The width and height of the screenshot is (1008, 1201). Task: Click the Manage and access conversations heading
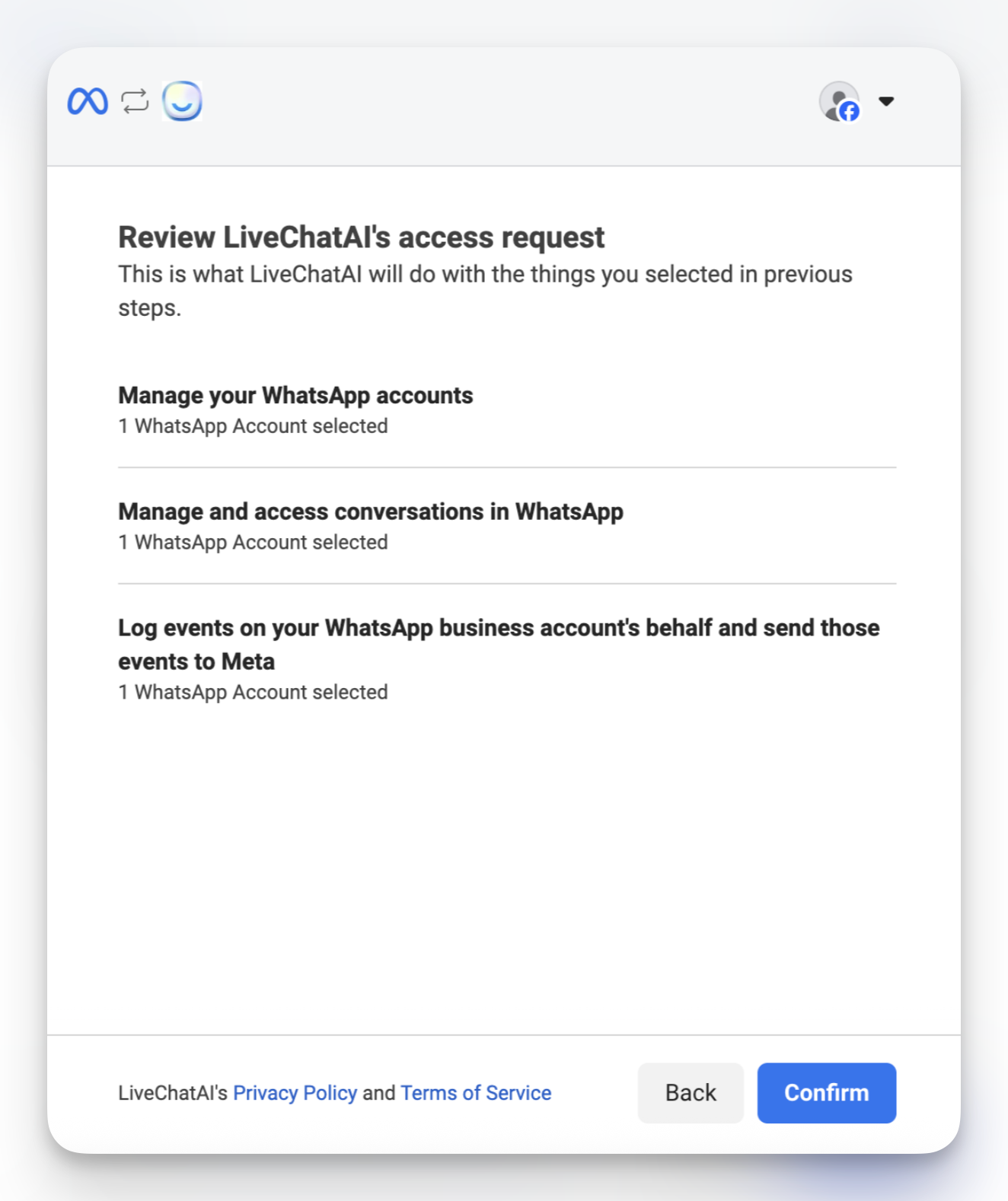click(x=370, y=511)
